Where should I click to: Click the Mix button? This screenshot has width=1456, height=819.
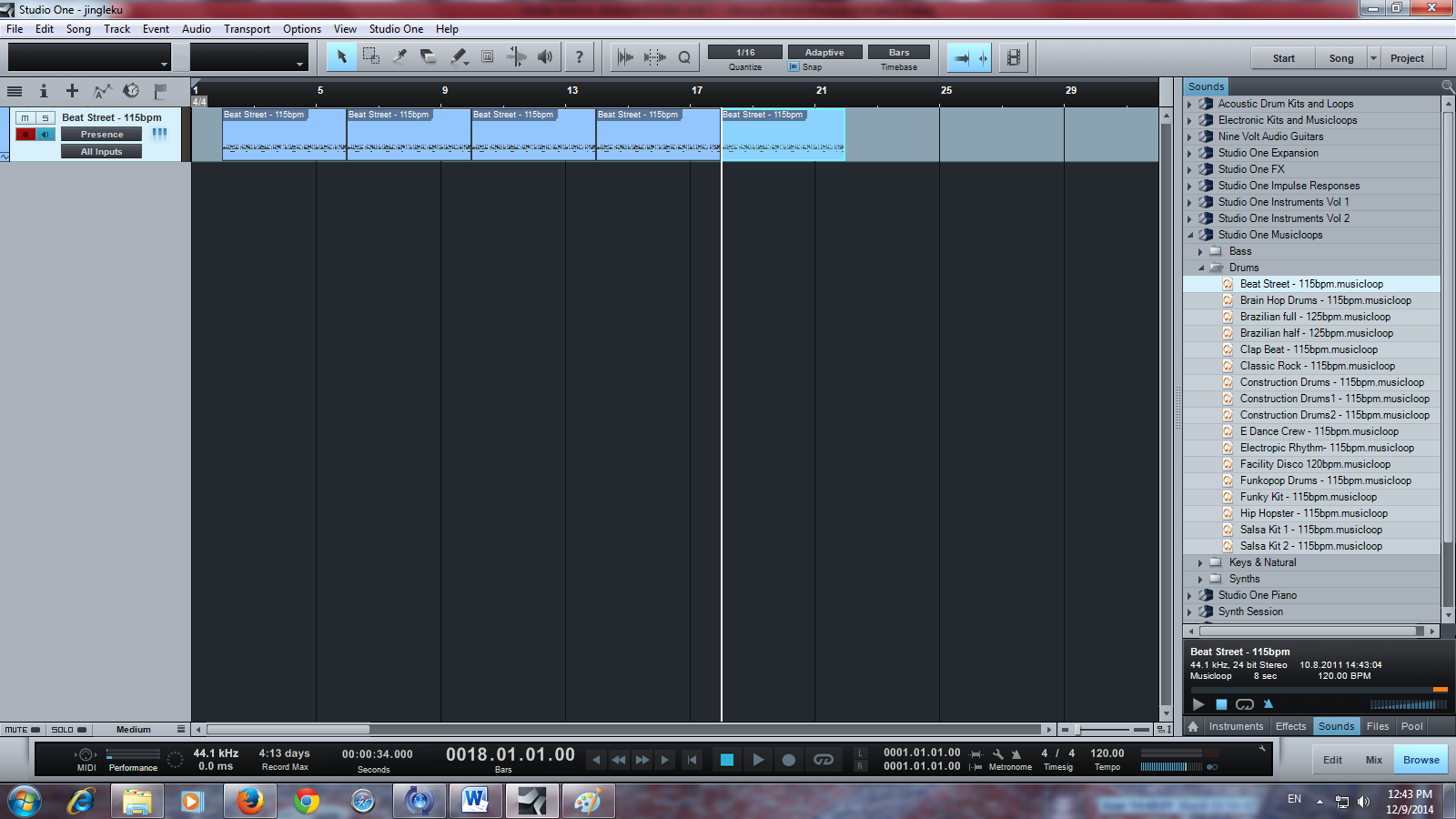click(1373, 760)
